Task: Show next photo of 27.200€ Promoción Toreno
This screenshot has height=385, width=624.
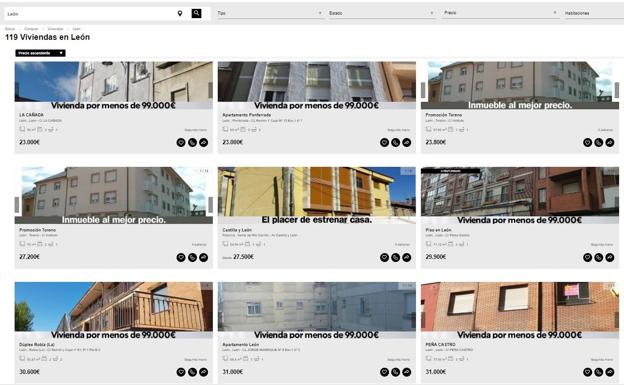Action: [x=210, y=205]
